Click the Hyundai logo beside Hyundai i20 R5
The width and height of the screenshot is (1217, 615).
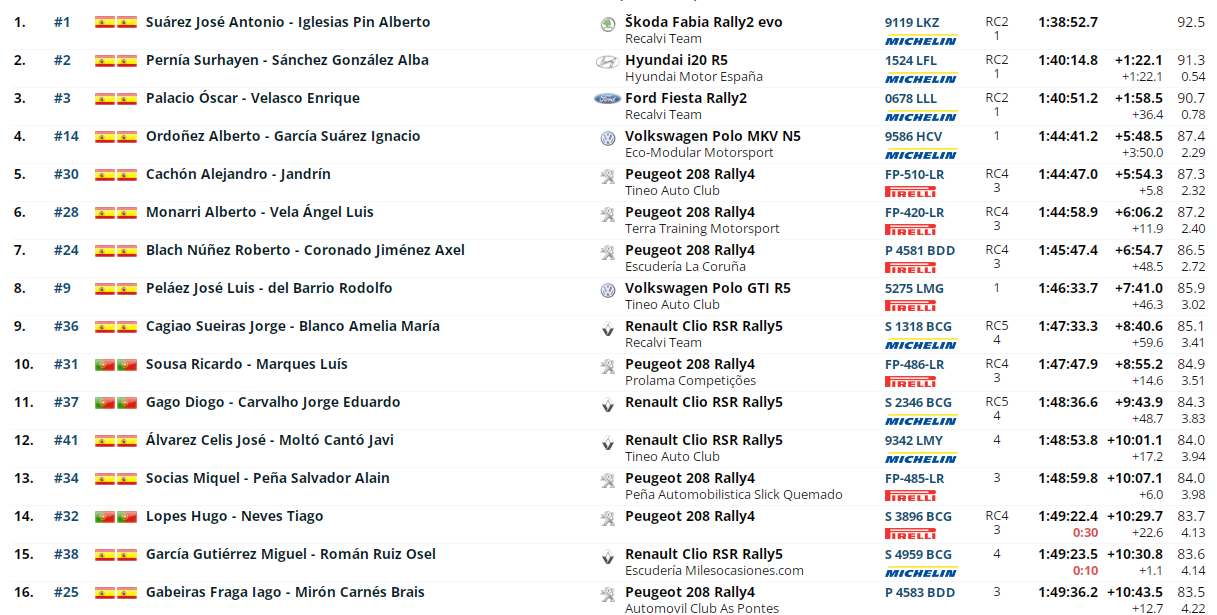[607, 62]
